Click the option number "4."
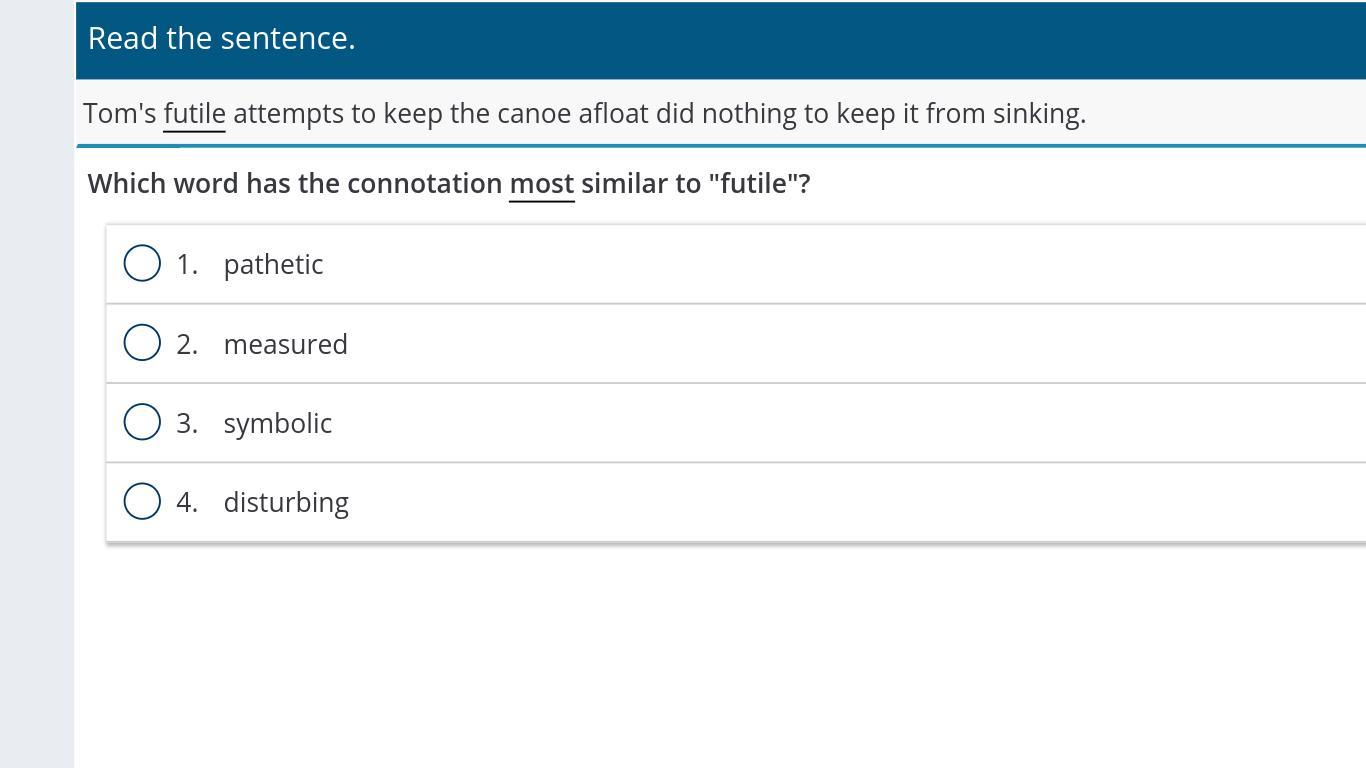The width and height of the screenshot is (1366, 768). [187, 502]
